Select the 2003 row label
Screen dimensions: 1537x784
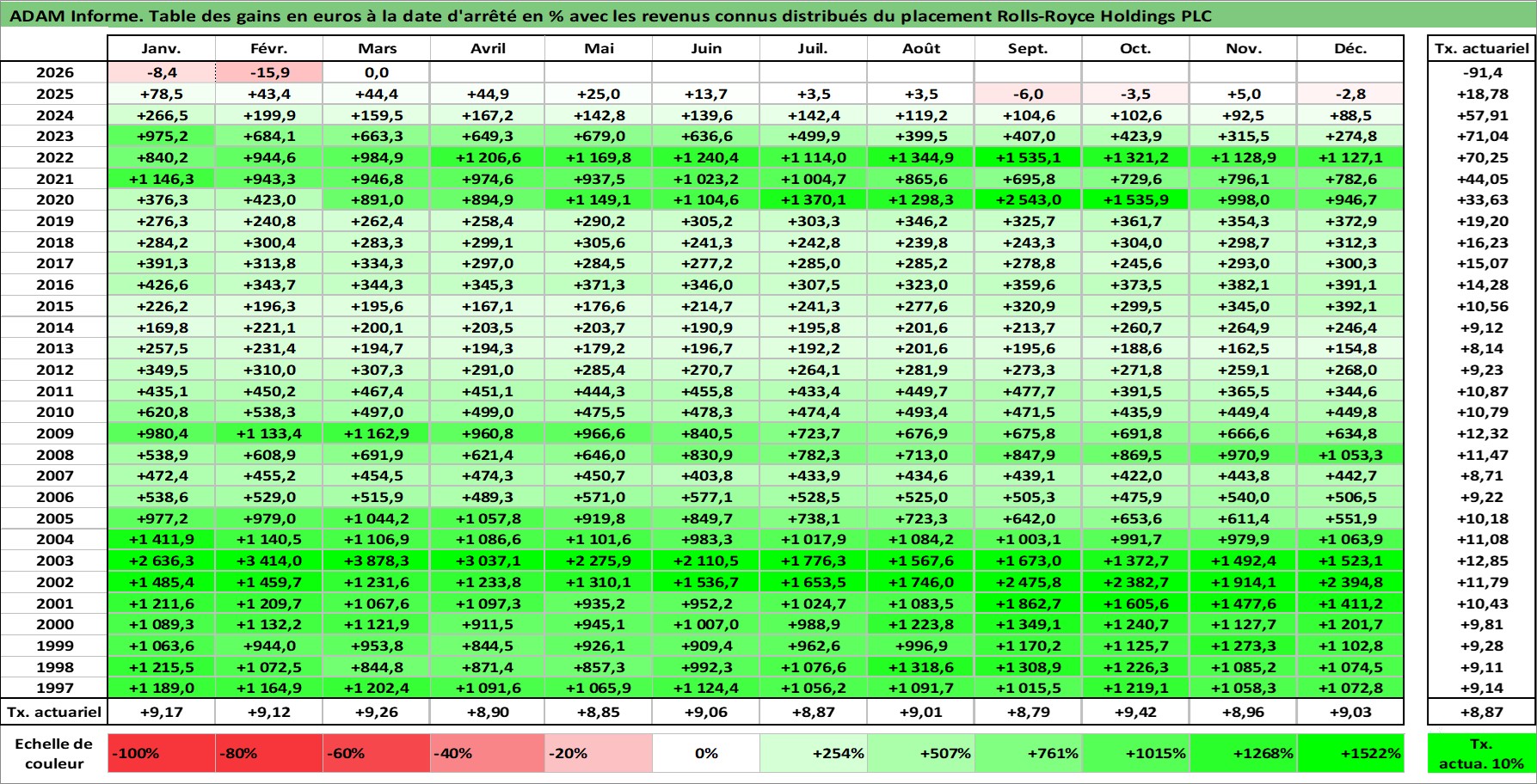pyautogui.click(x=54, y=560)
